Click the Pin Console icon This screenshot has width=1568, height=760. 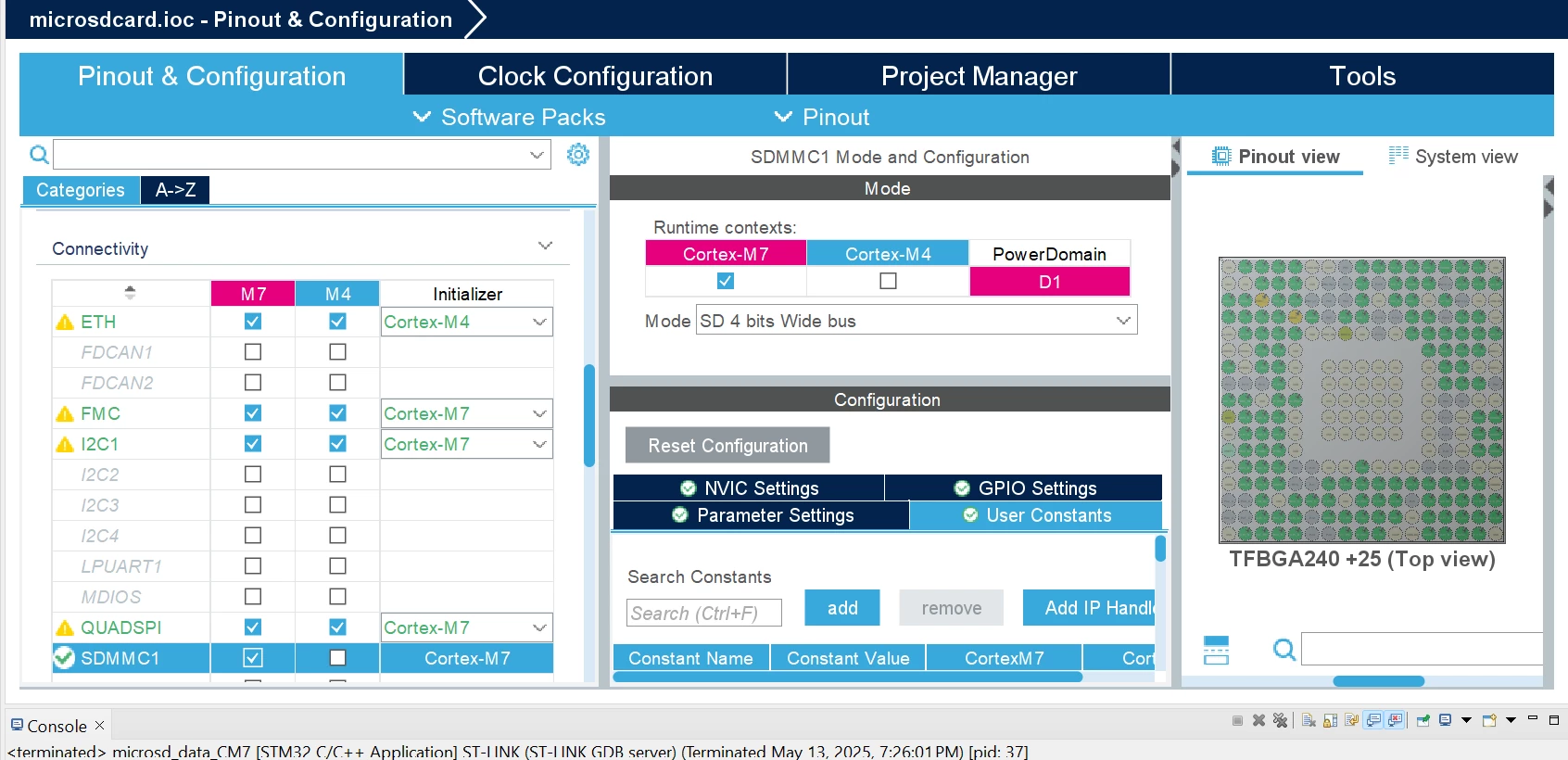click(1423, 720)
